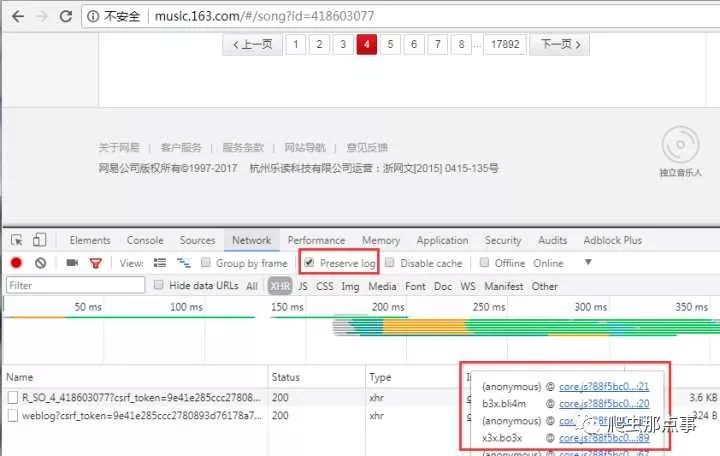
Task: Select the Media request type filter
Action: click(x=382, y=286)
